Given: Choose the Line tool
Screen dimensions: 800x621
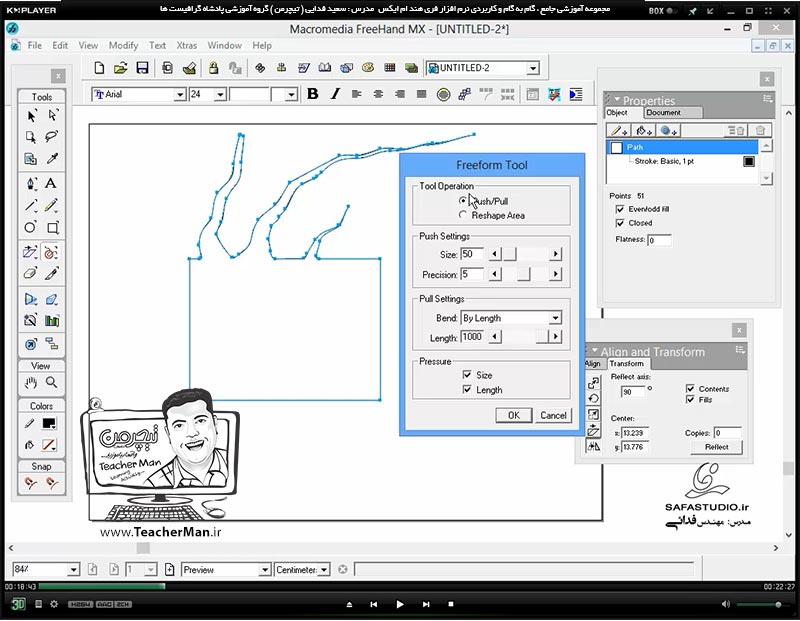Looking at the screenshot, I should [x=31, y=205].
